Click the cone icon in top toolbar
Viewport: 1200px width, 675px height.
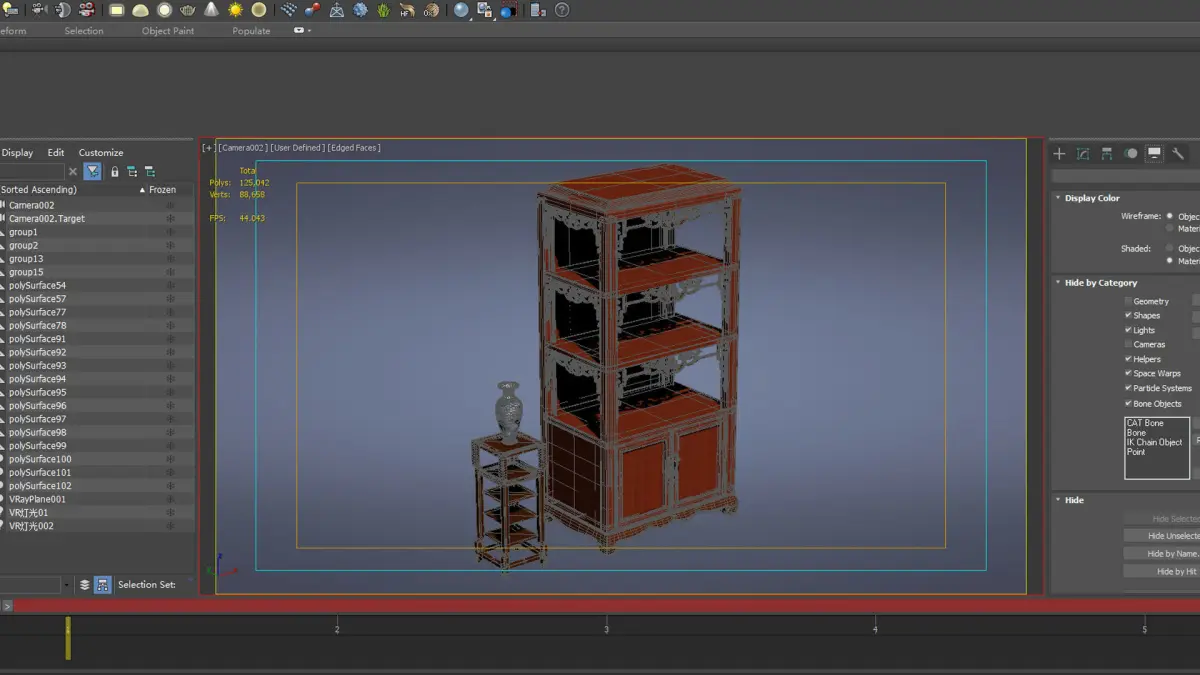click(212, 10)
